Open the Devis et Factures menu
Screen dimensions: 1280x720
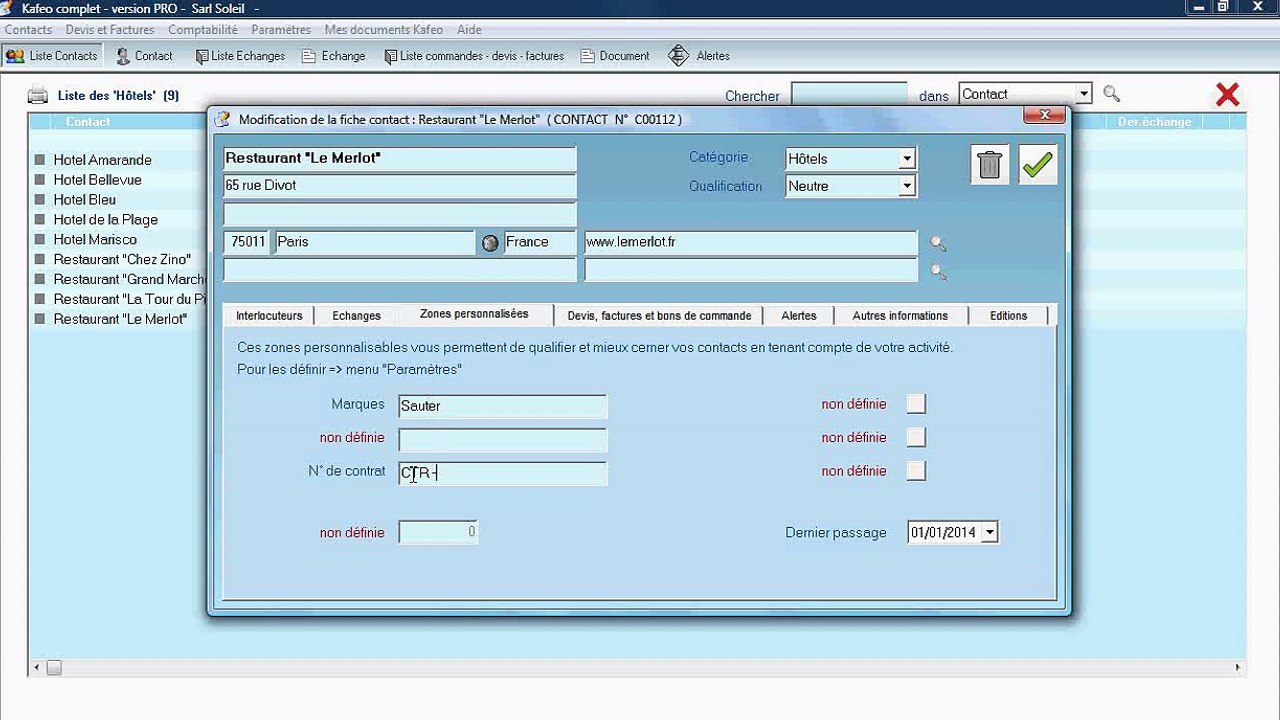[110, 30]
